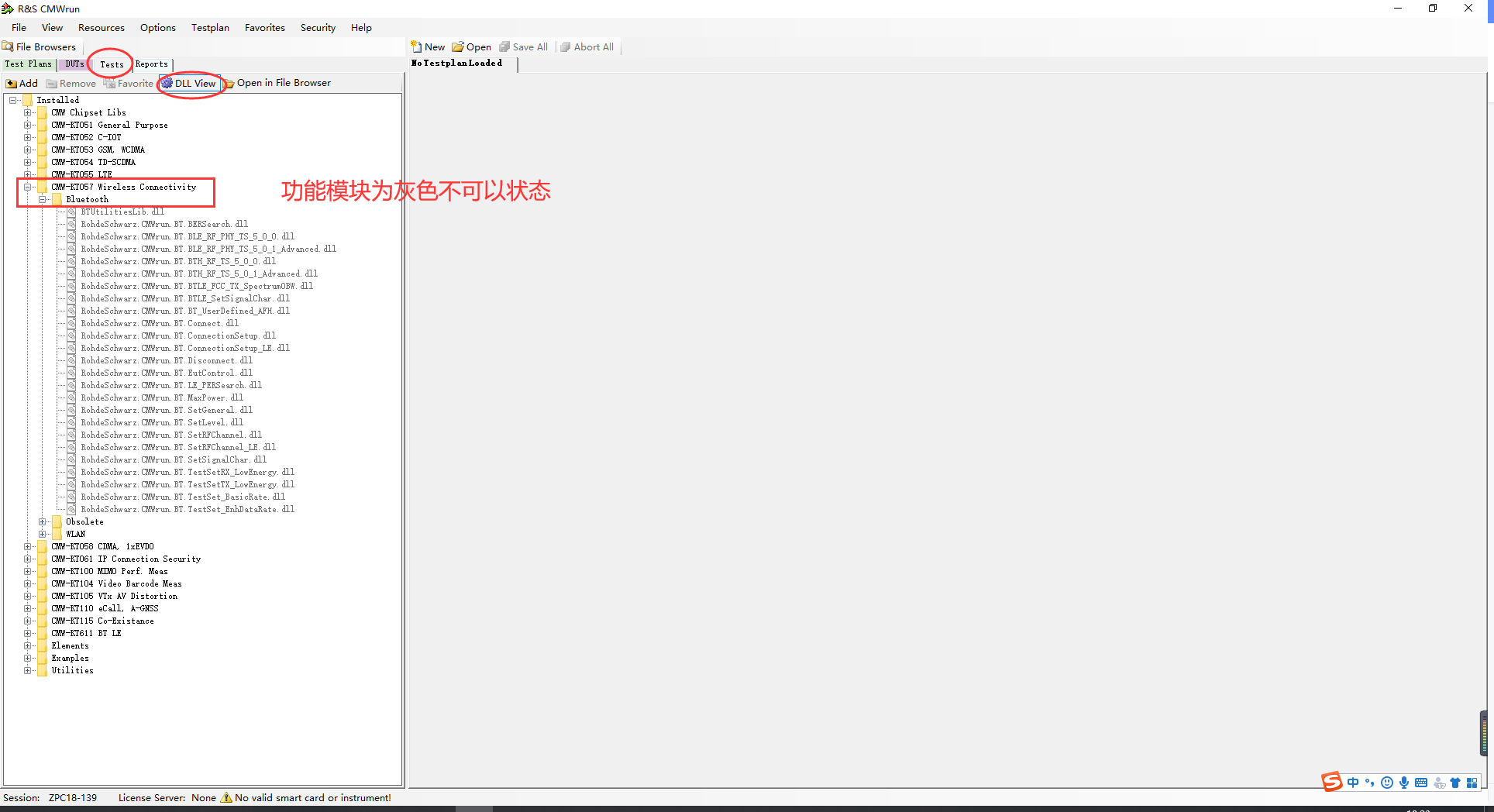Select the CMW-KT611 BT LE folder

click(86, 633)
